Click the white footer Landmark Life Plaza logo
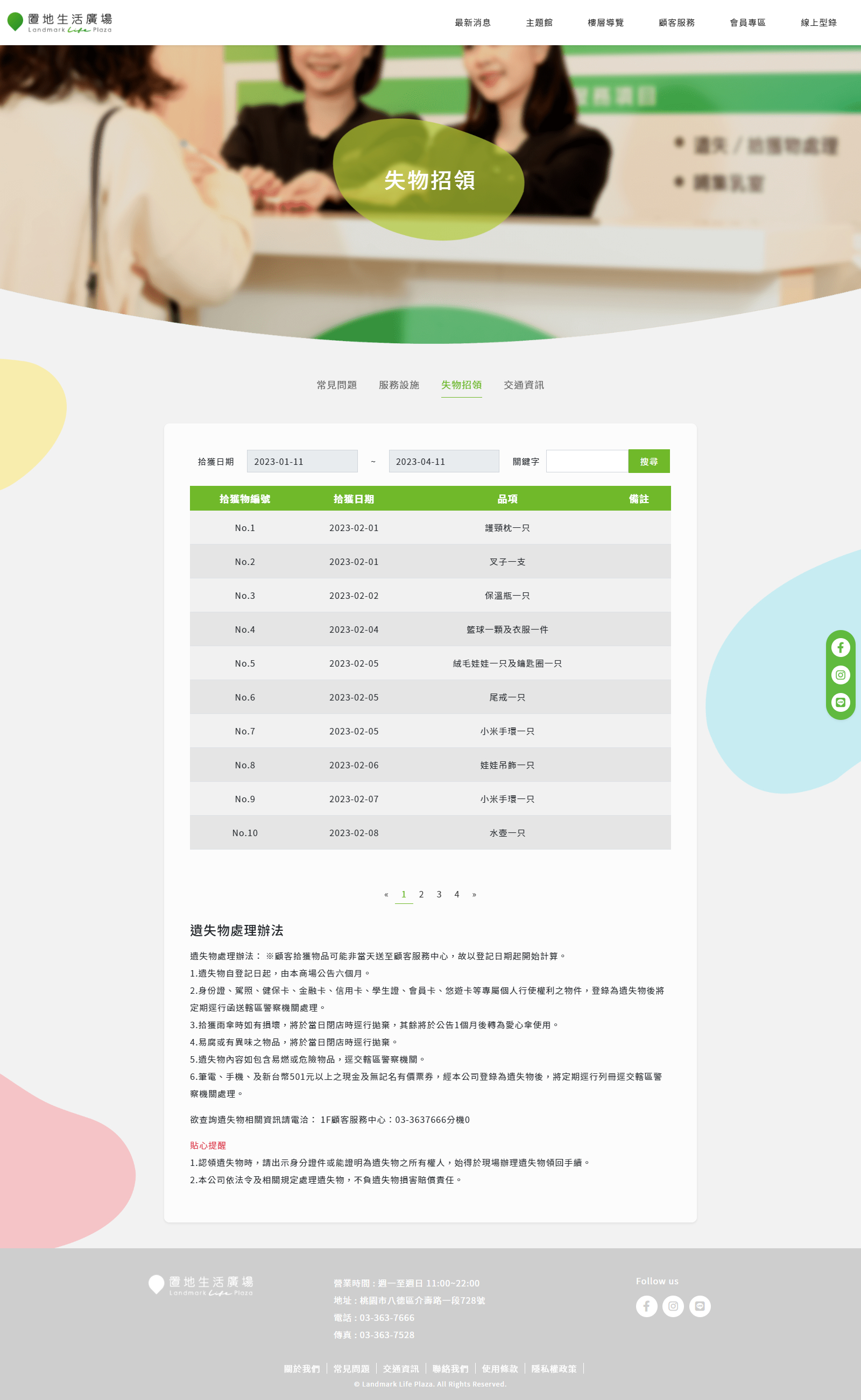 201,1284
